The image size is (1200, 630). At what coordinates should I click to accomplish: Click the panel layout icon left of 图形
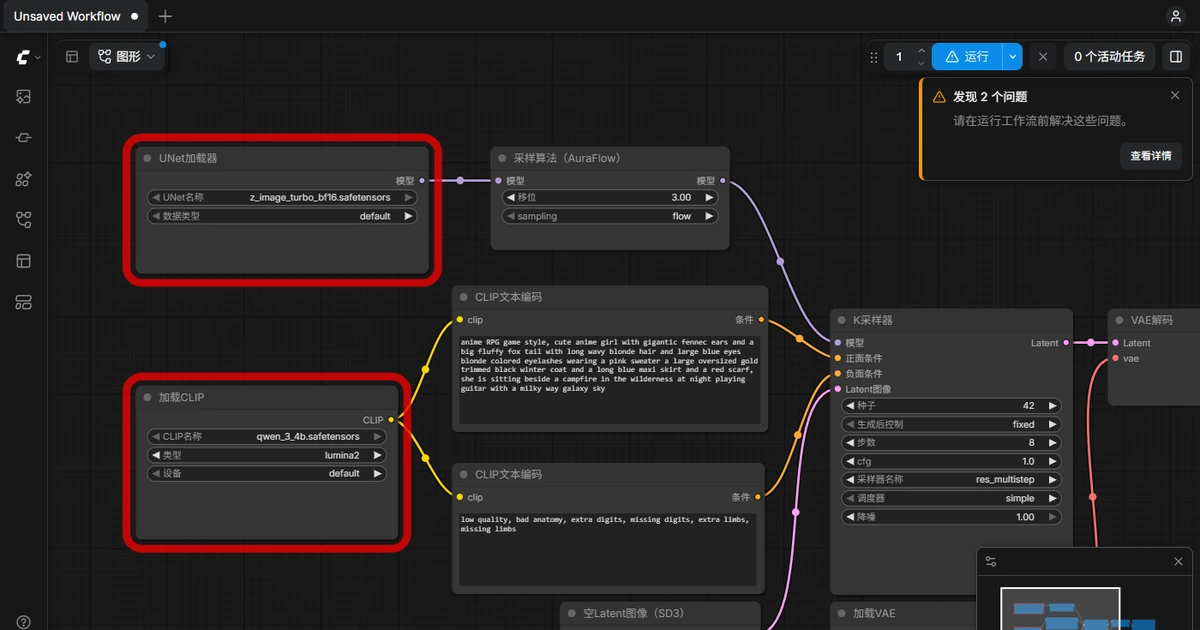point(72,57)
